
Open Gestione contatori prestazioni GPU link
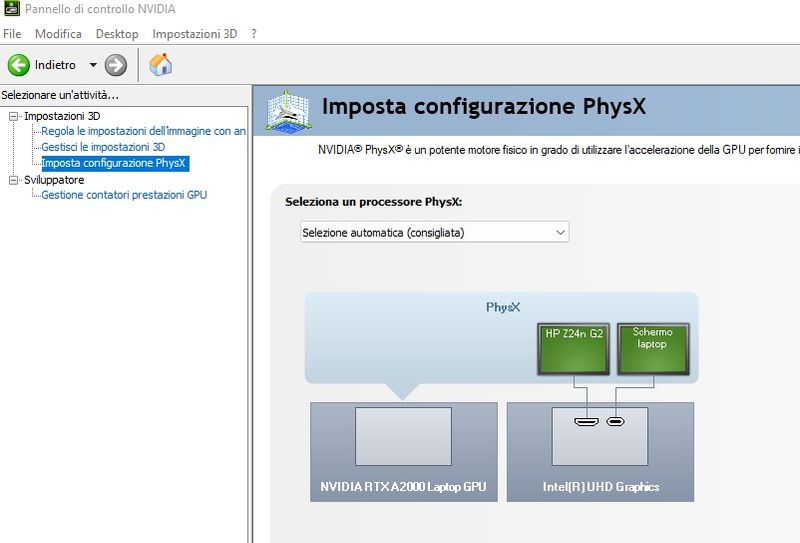point(124,195)
